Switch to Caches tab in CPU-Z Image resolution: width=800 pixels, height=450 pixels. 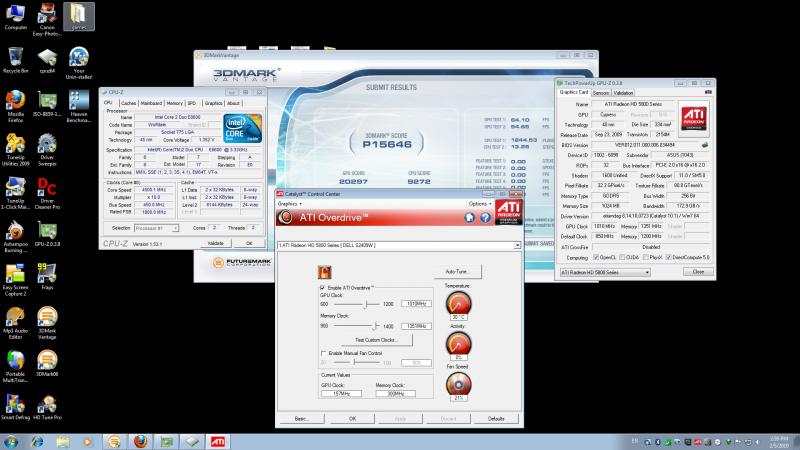(x=129, y=103)
